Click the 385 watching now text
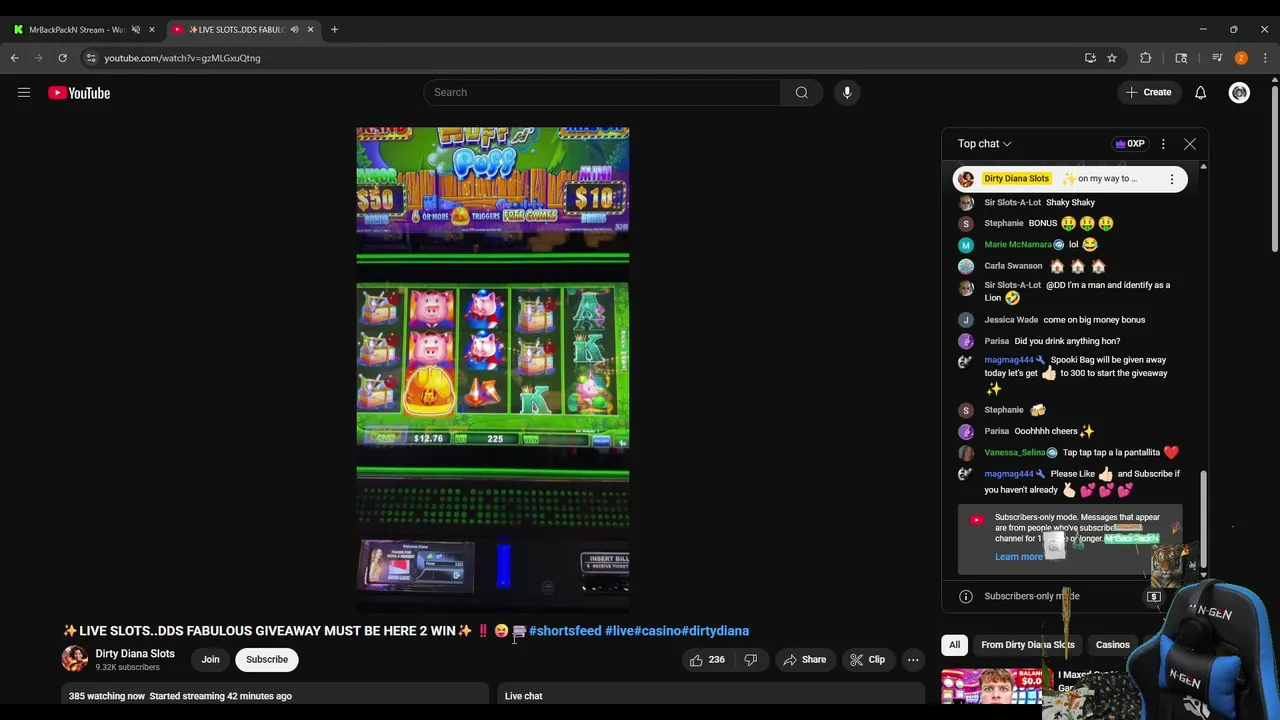 tap(107, 696)
